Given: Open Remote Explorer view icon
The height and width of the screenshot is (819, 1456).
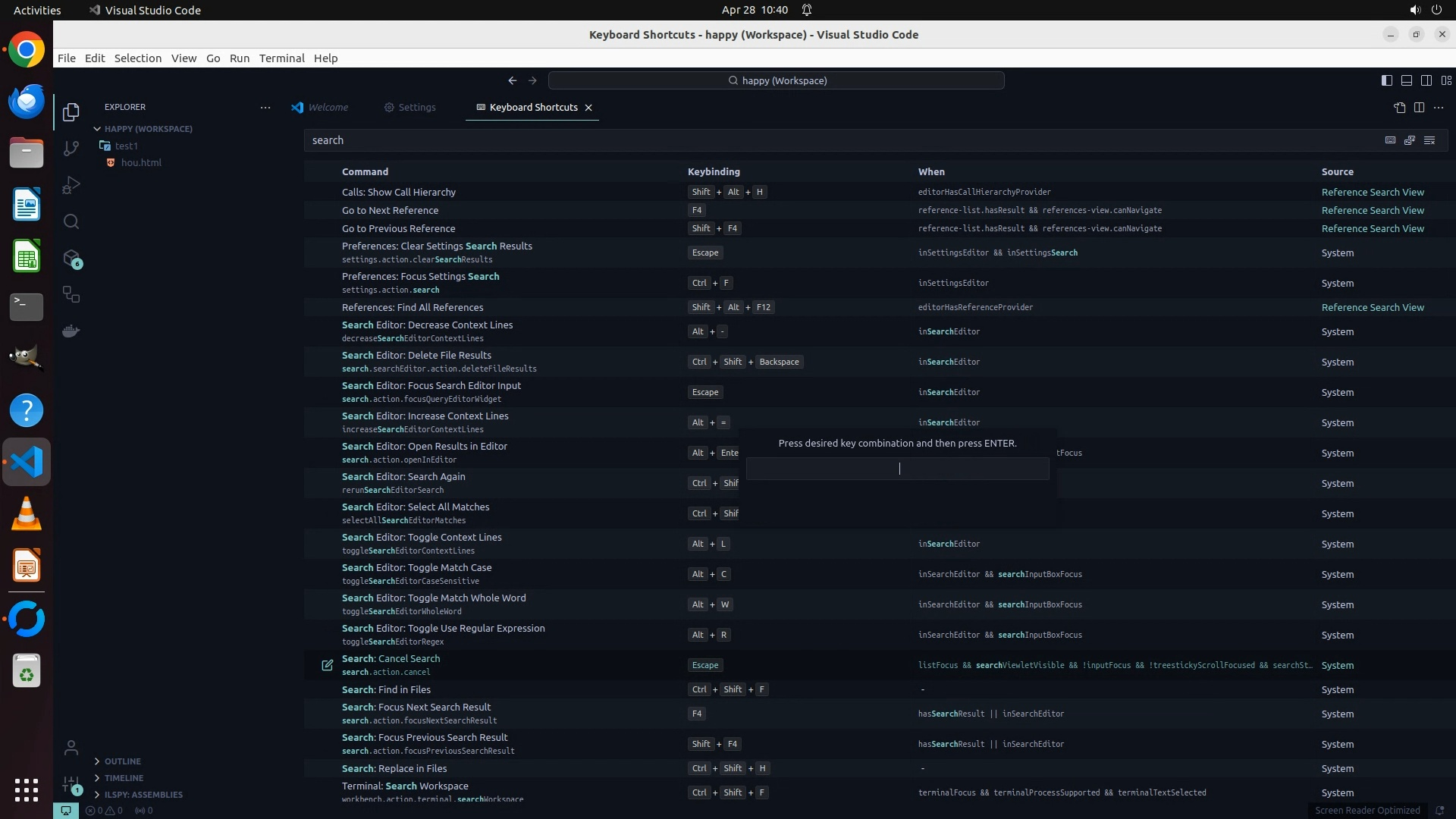Looking at the screenshot, I should (71, 295).
